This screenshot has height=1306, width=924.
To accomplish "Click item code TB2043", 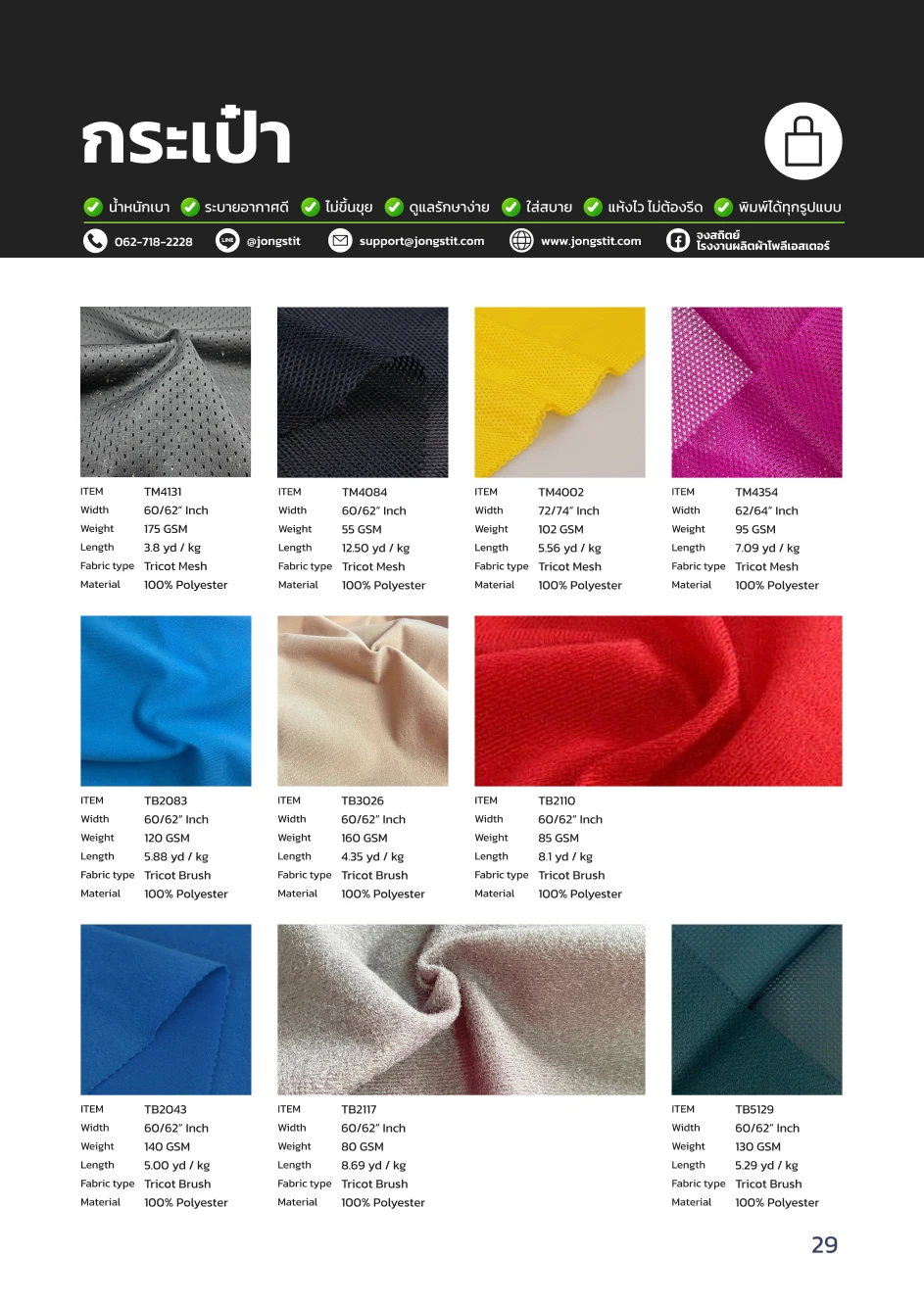I will 166,1109.
